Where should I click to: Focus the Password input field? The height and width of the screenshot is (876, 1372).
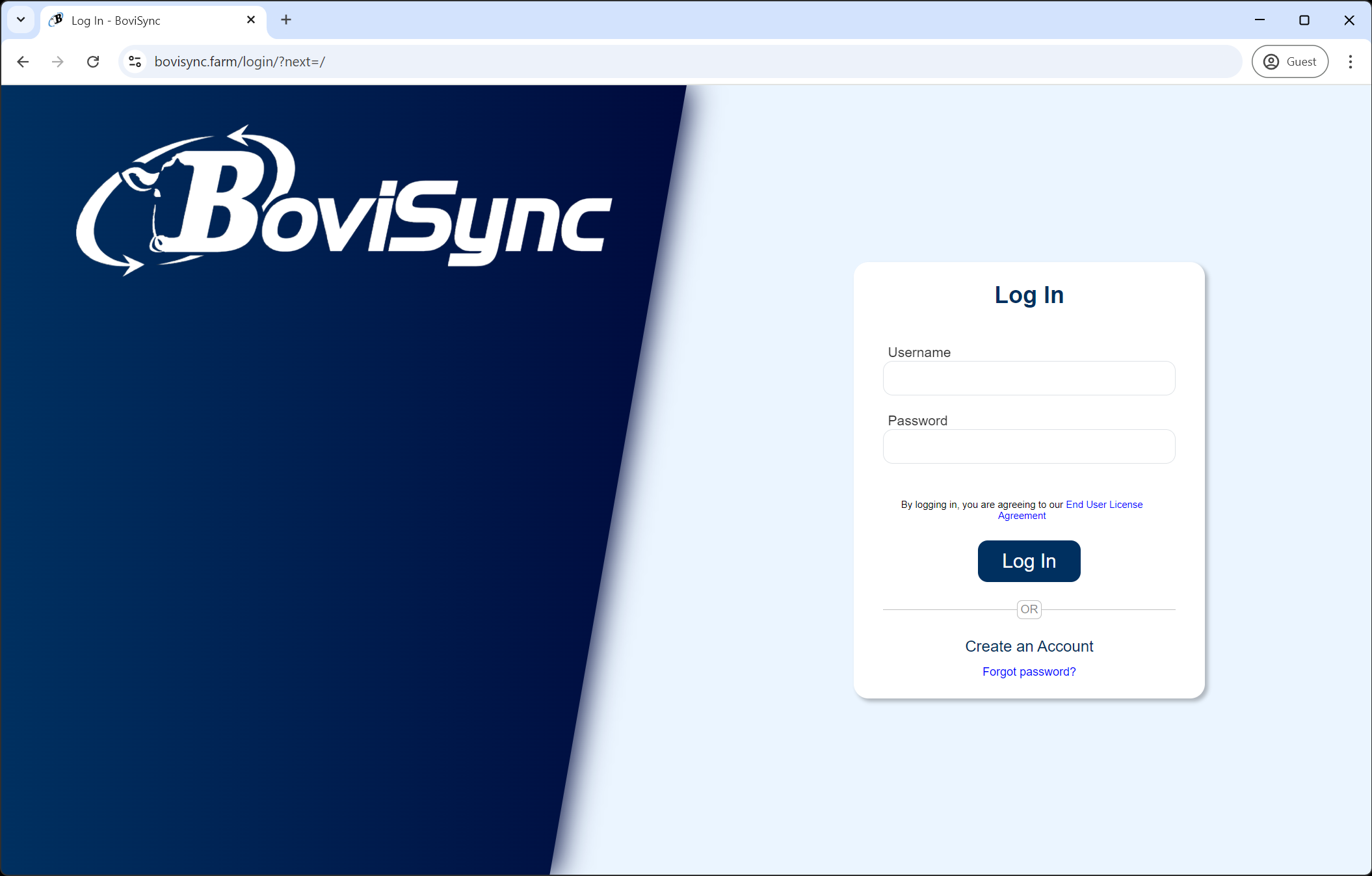point(1029,447)
